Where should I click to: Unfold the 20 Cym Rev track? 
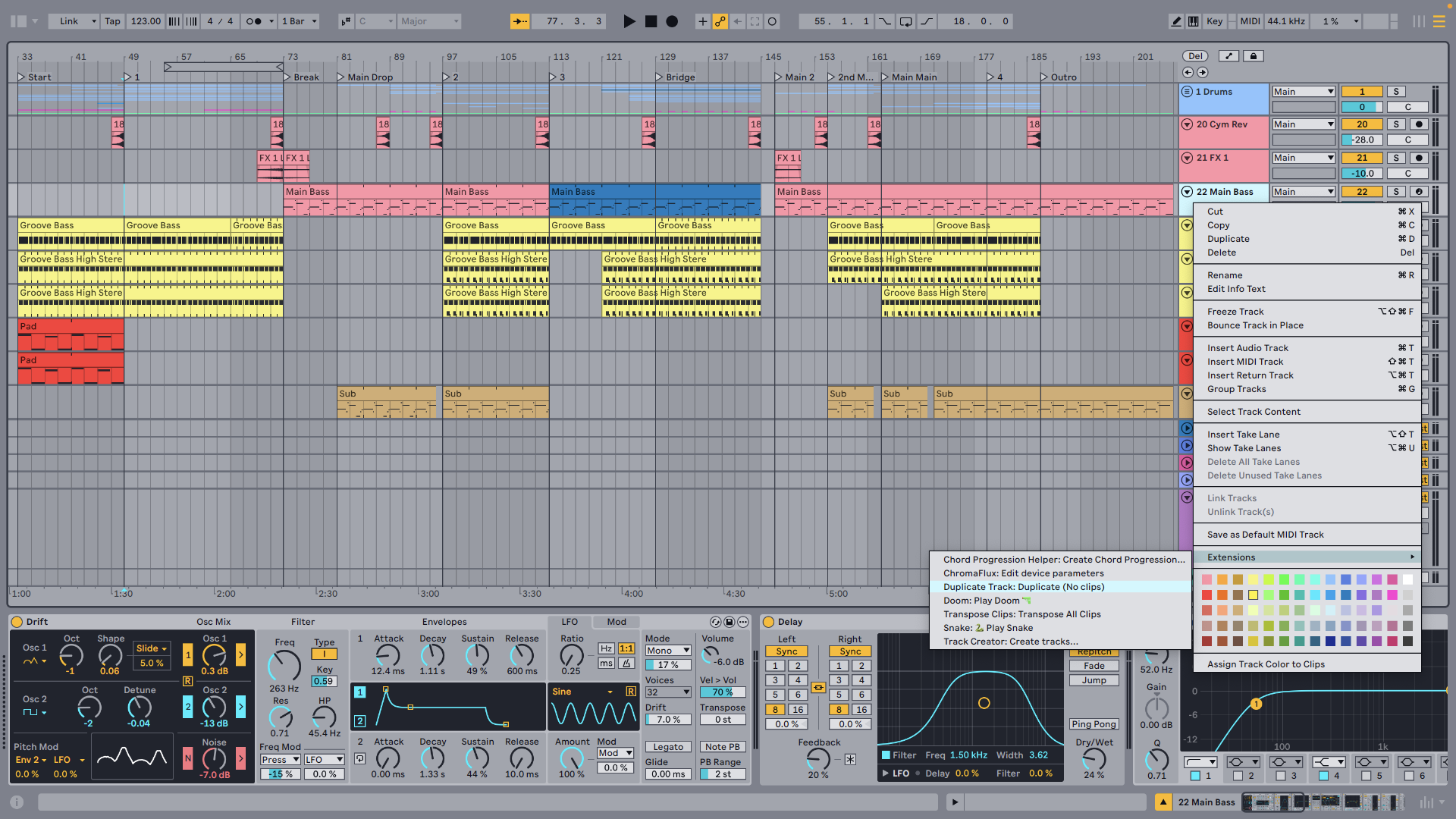(1187, 124)
